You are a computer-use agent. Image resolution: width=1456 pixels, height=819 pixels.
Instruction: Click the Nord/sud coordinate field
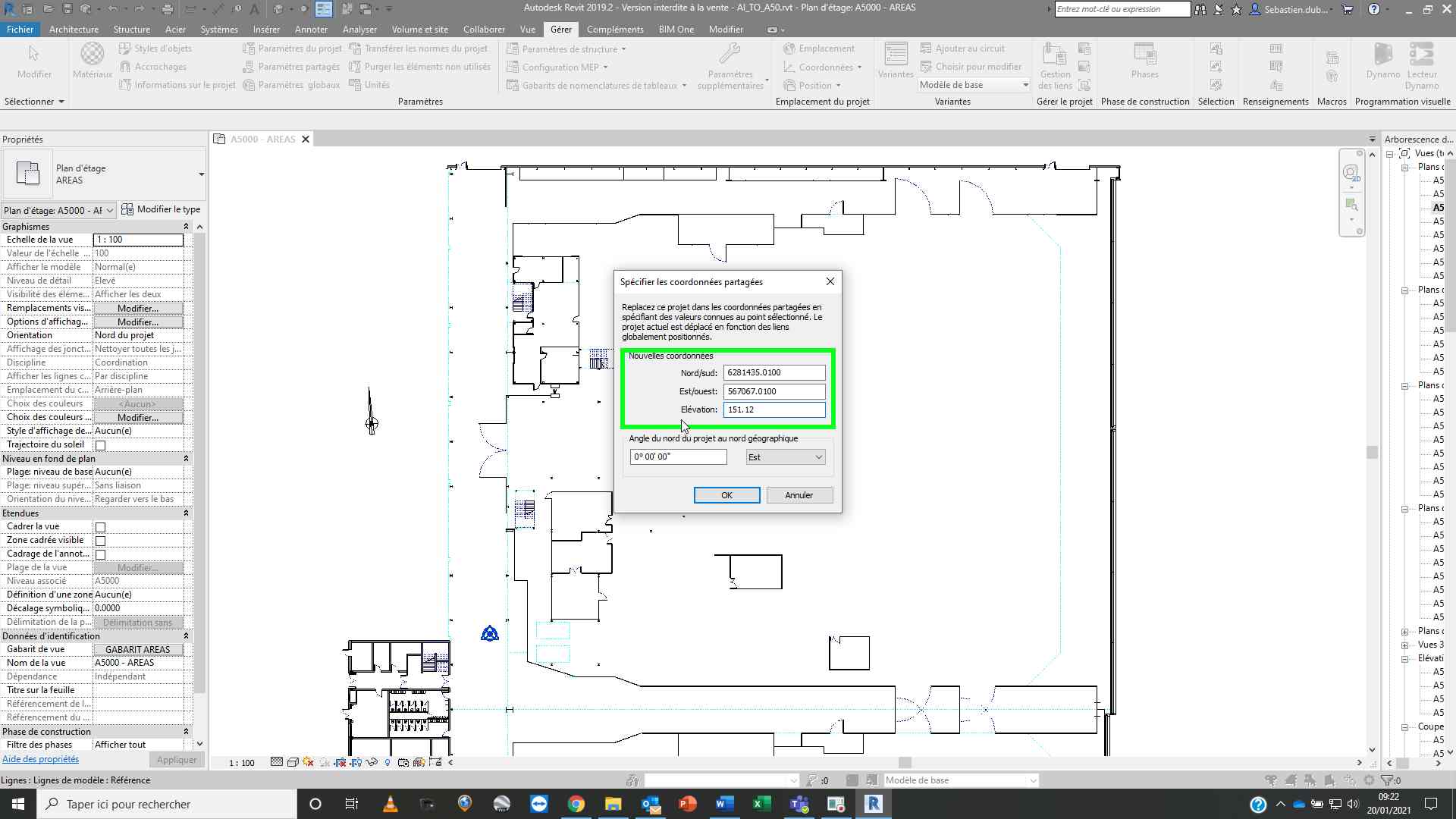774,372
